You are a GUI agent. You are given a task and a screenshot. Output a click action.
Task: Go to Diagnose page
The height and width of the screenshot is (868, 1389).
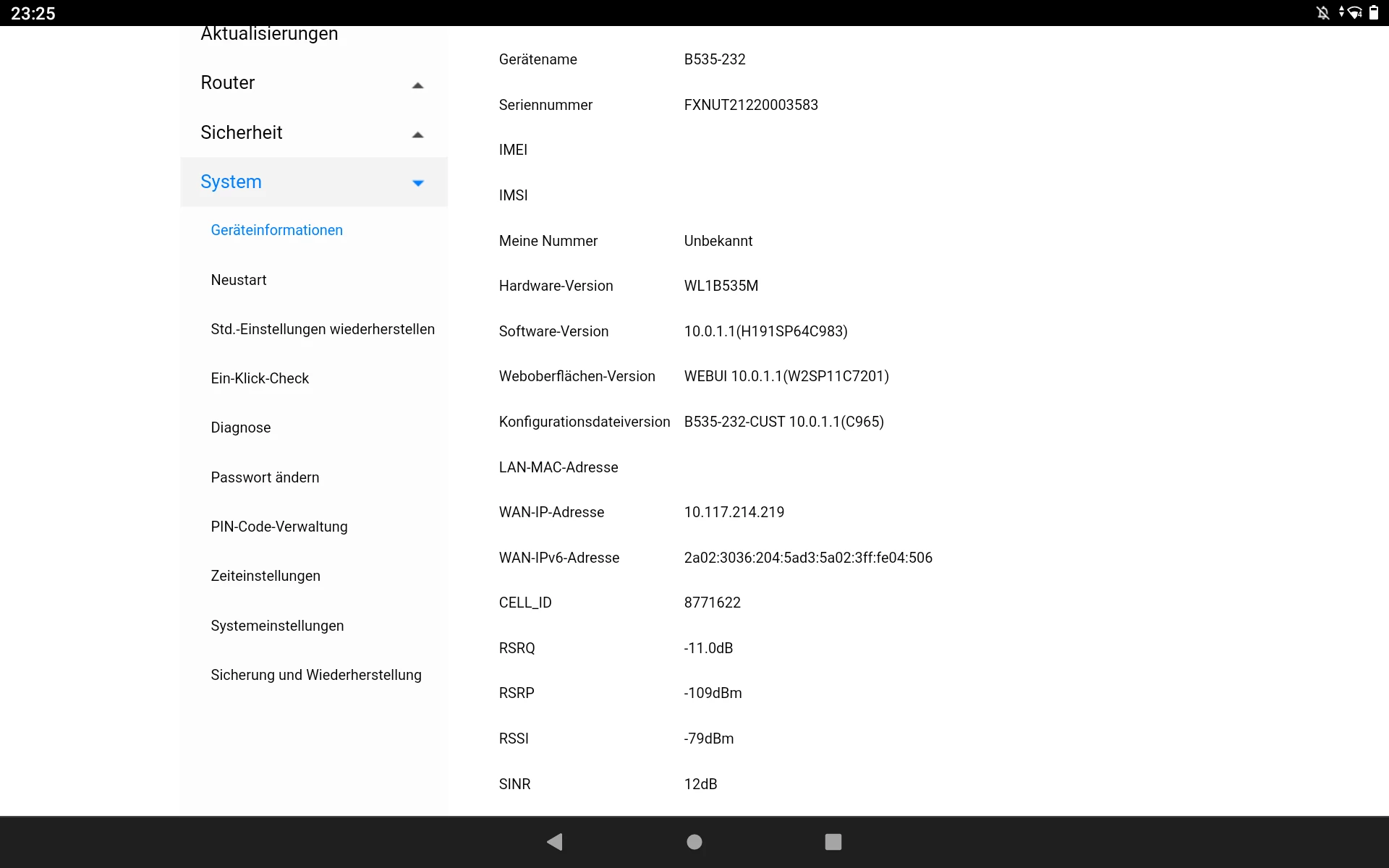pos(240,427)
